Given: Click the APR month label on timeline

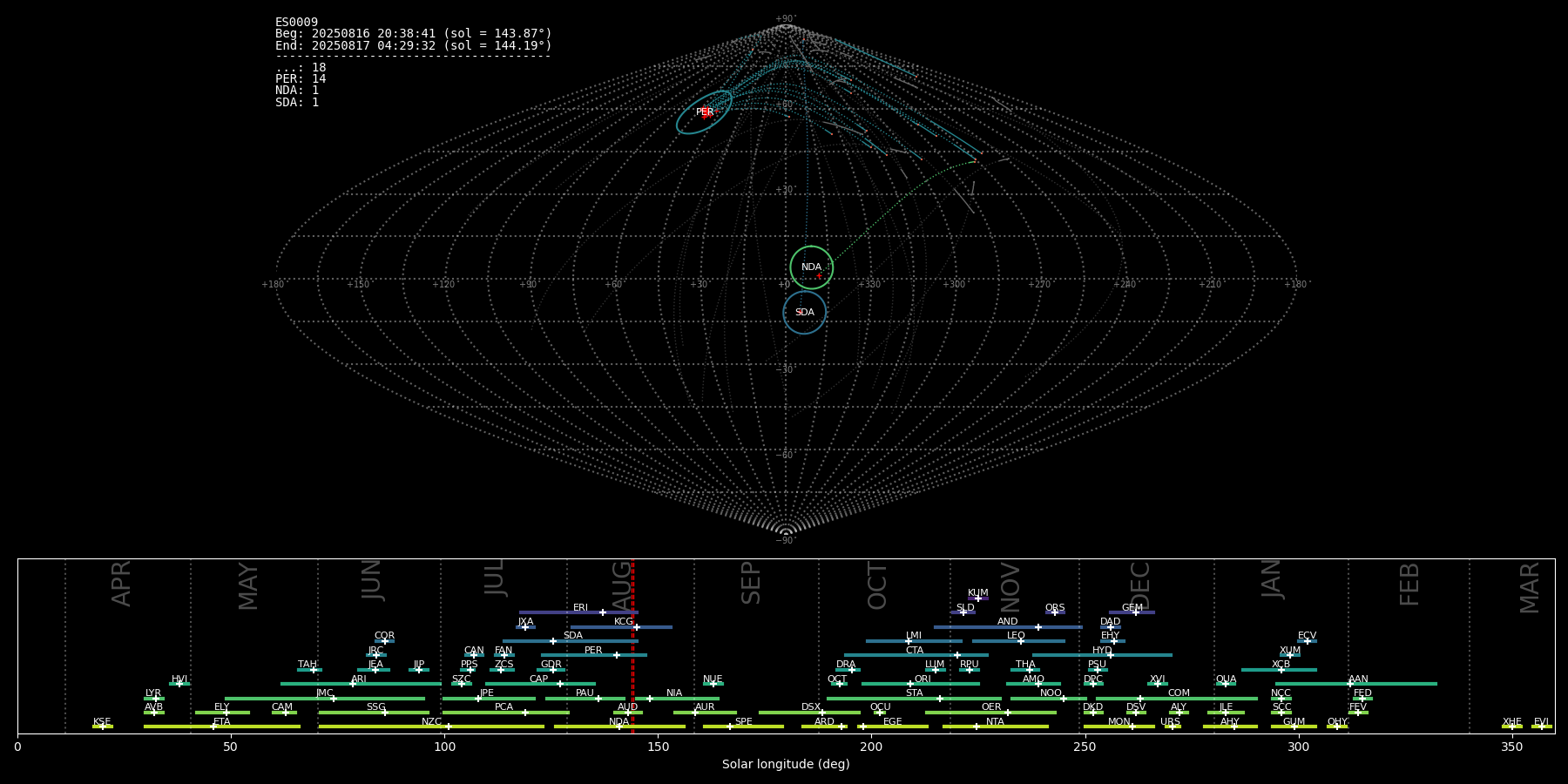Looking at the screenshot, I should [x=121, y=584].
